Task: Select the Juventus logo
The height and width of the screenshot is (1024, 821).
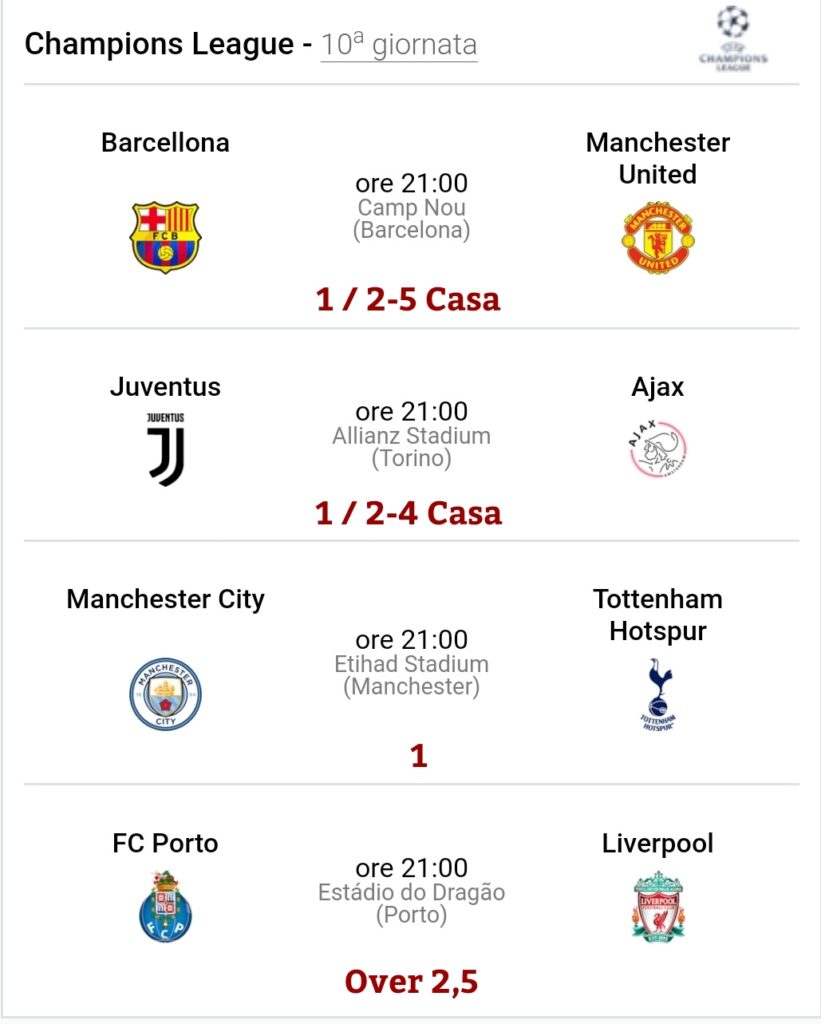Action: pos(165,449)
